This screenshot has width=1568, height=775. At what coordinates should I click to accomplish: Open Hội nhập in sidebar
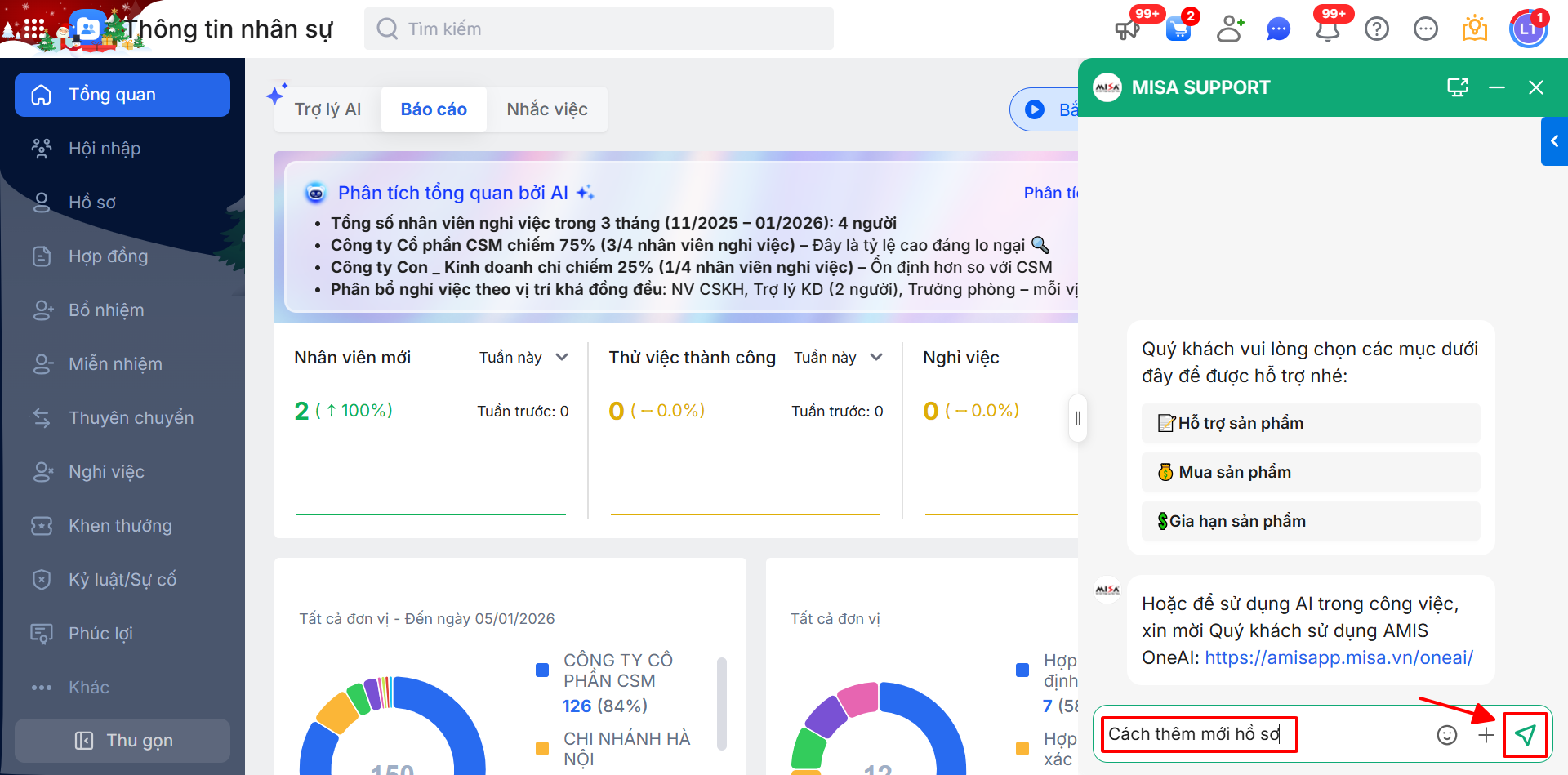[x=122, y=149]
